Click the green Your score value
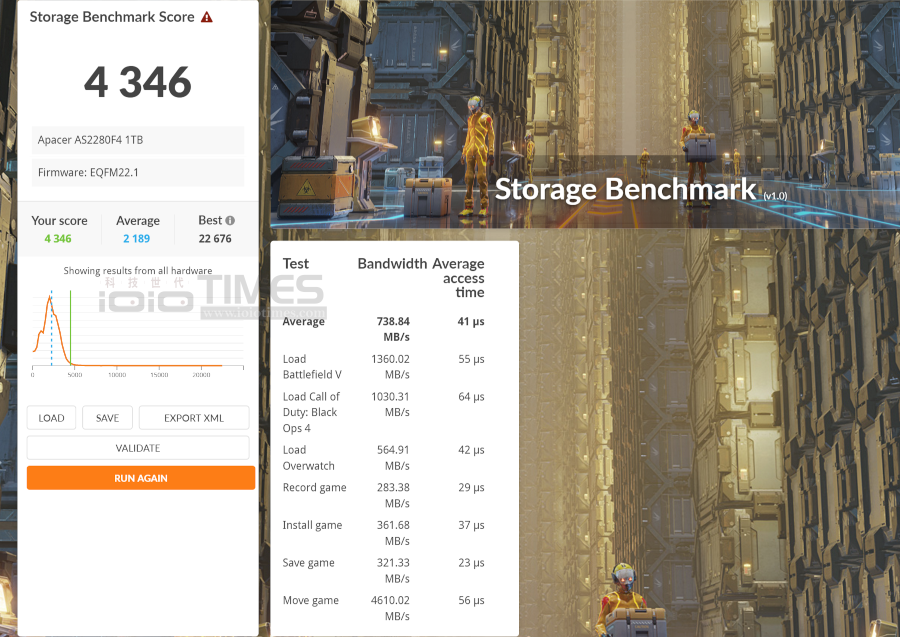Screen dimensions: 900x637 (58, 239)
